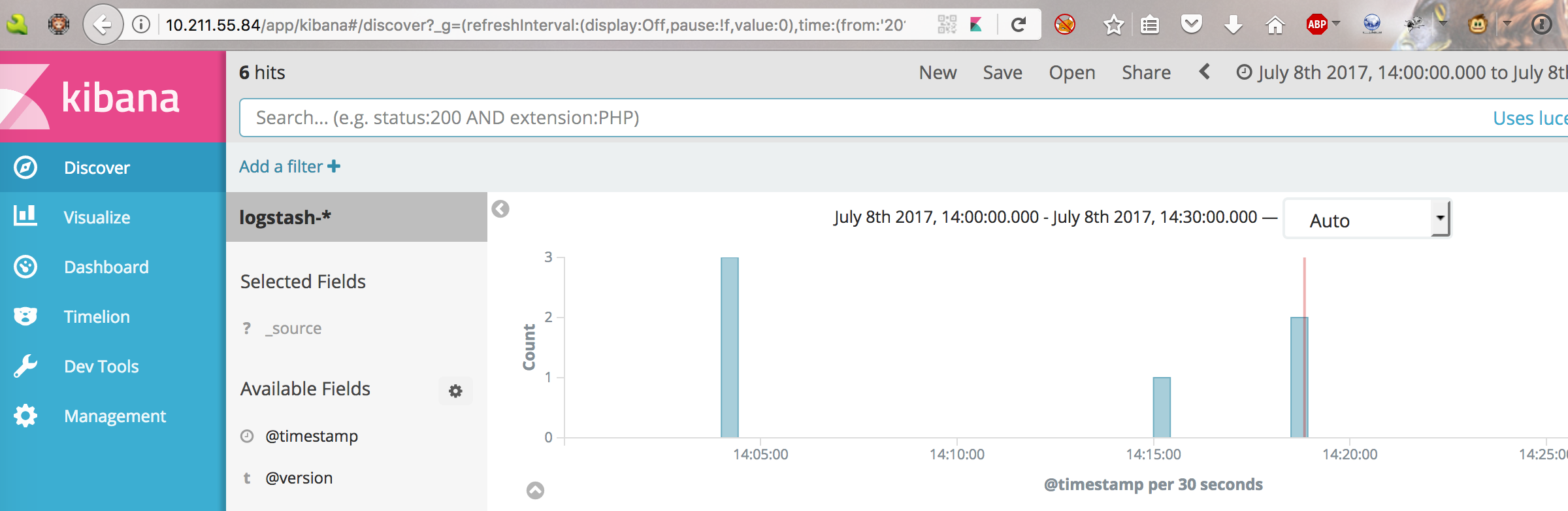Click Open in the Kibana top menu
Image resolution: width=1568 pixels, height=511 pixels.
1072,72
